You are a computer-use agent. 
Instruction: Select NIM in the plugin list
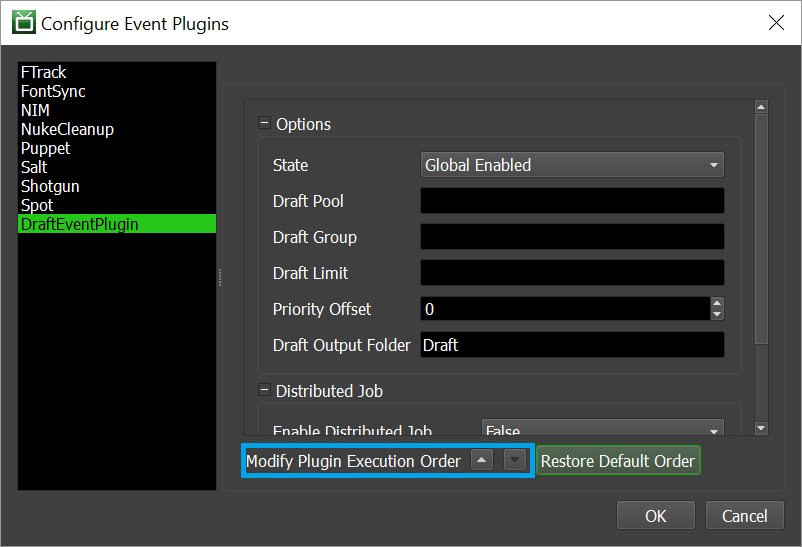coord(117,110)
